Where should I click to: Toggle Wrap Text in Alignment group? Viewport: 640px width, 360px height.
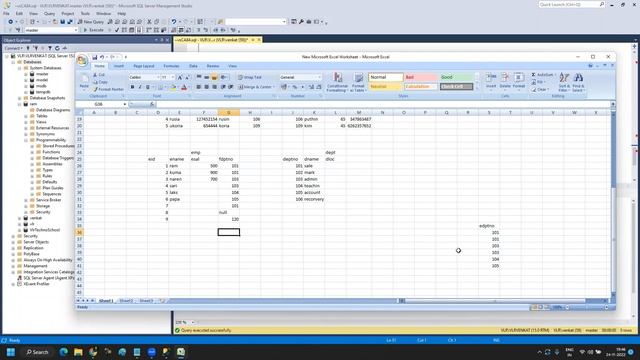tap(250, 77)
